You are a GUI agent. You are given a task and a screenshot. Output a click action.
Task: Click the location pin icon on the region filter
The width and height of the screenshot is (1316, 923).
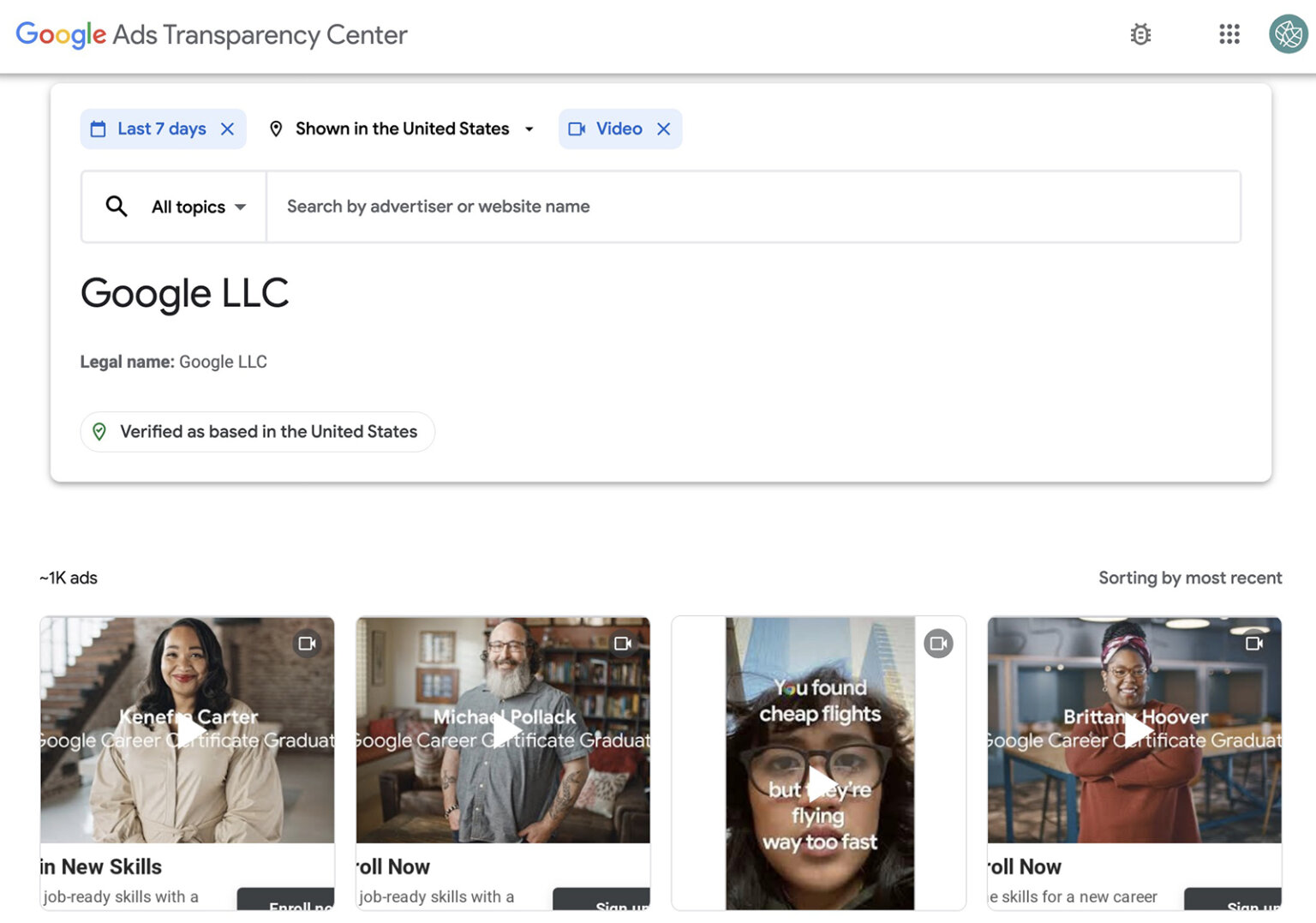(276, 128)
